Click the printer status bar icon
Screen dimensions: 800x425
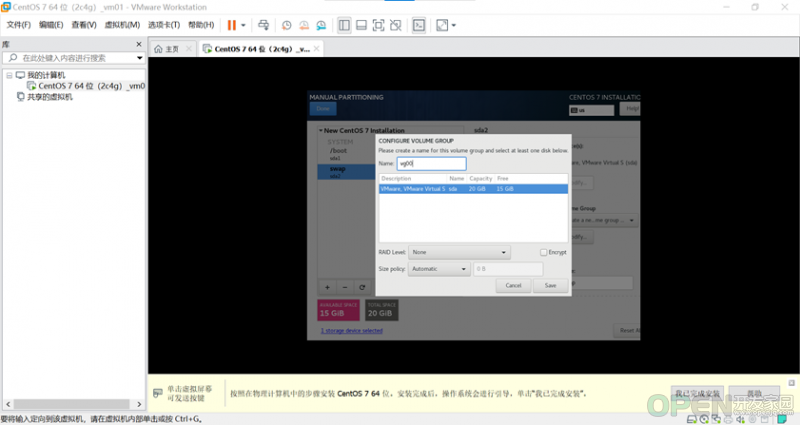729,419
